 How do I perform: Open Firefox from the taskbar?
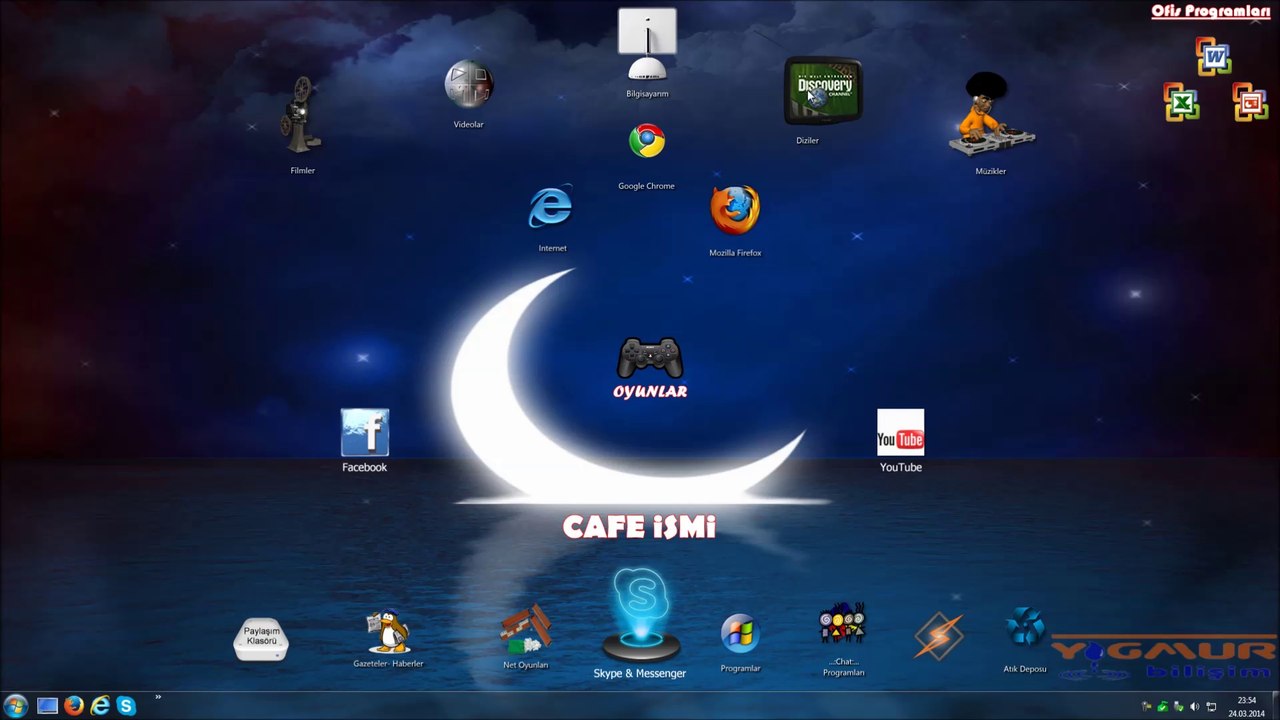[x=73, y=706]
